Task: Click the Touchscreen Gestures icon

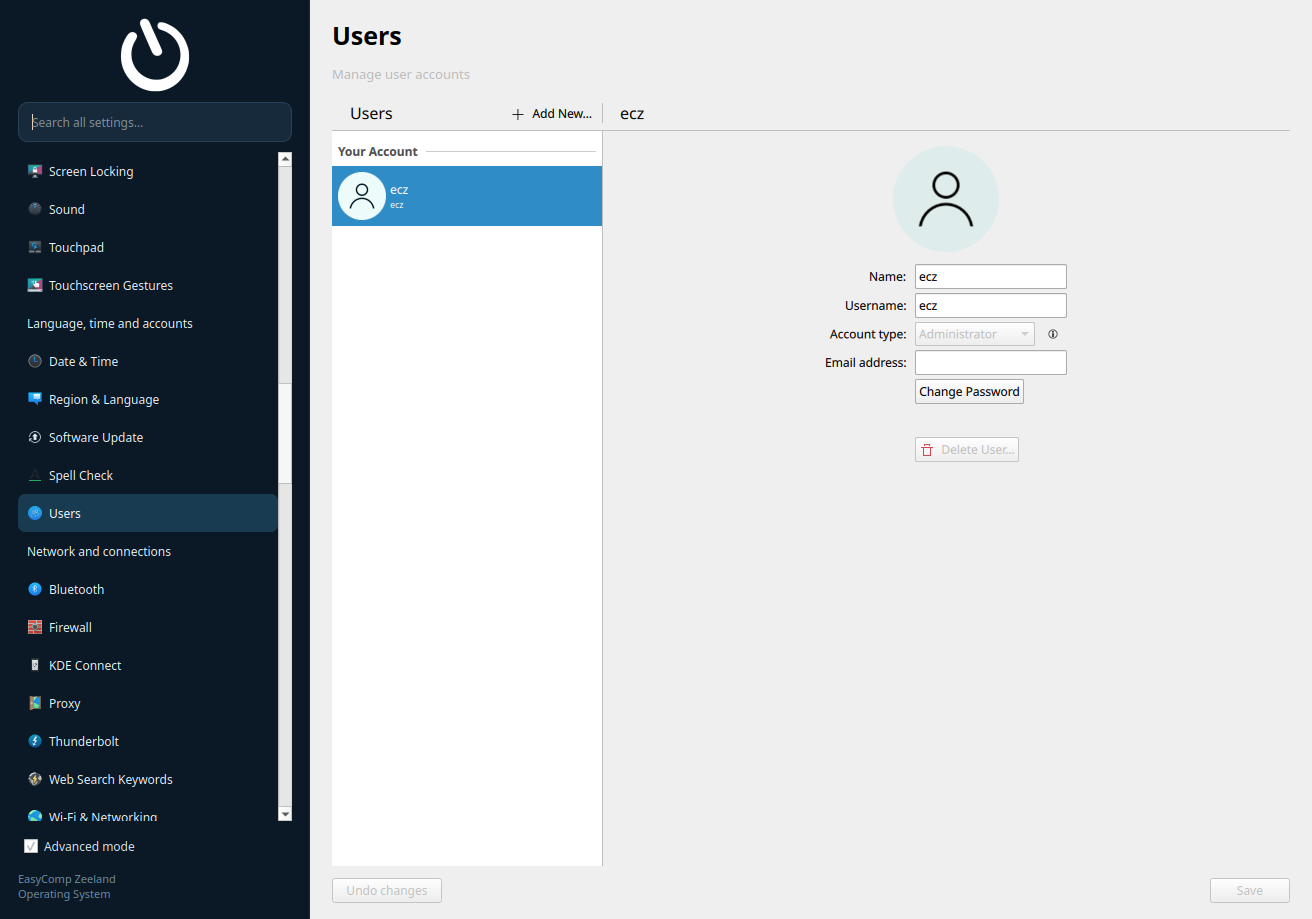Action: tap(35, 285)
